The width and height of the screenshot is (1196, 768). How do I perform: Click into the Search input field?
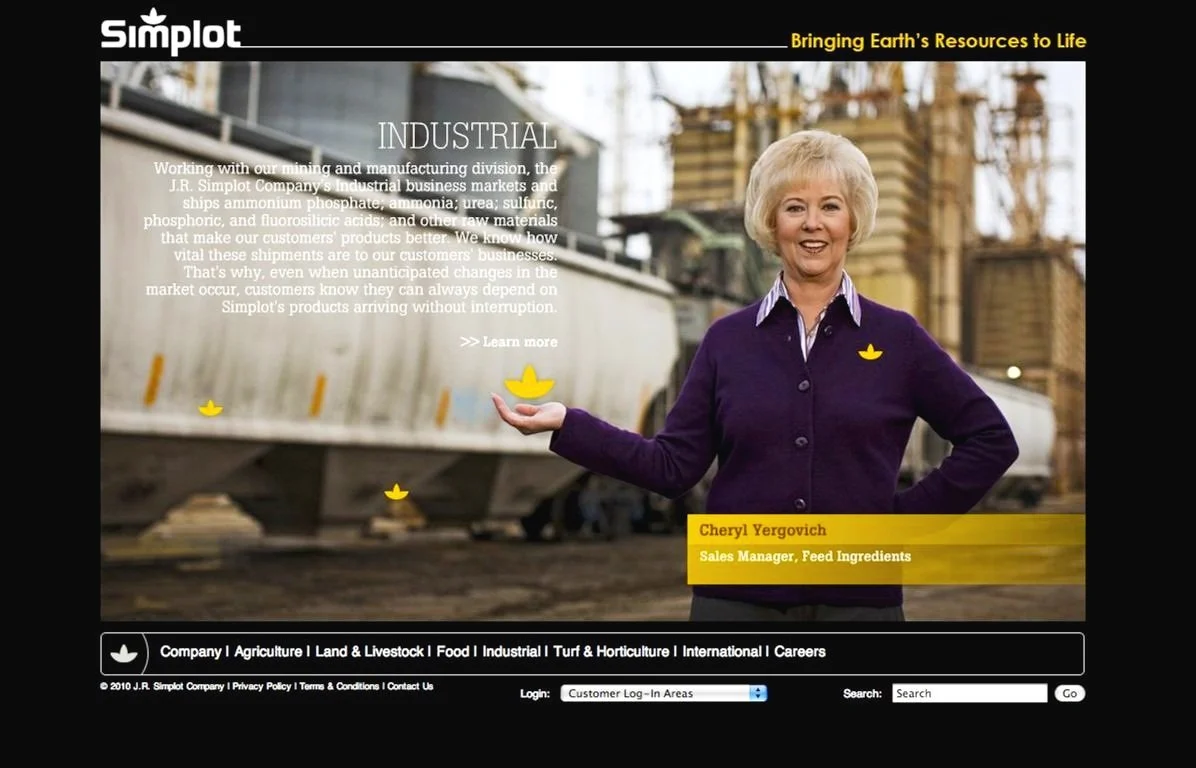[x=969, y=693]
